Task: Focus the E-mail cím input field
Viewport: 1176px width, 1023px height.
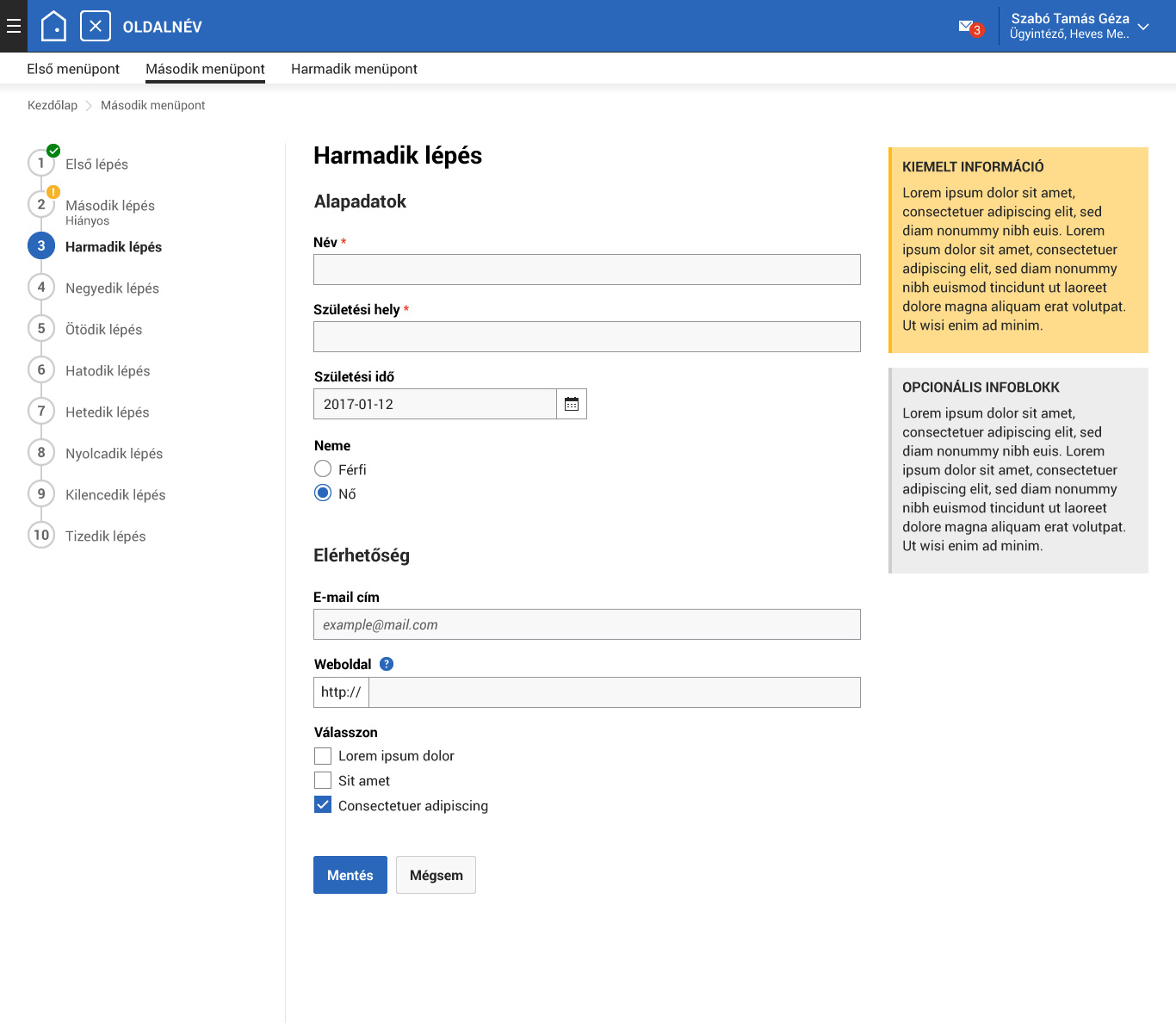Action: [x=587, y=624]
